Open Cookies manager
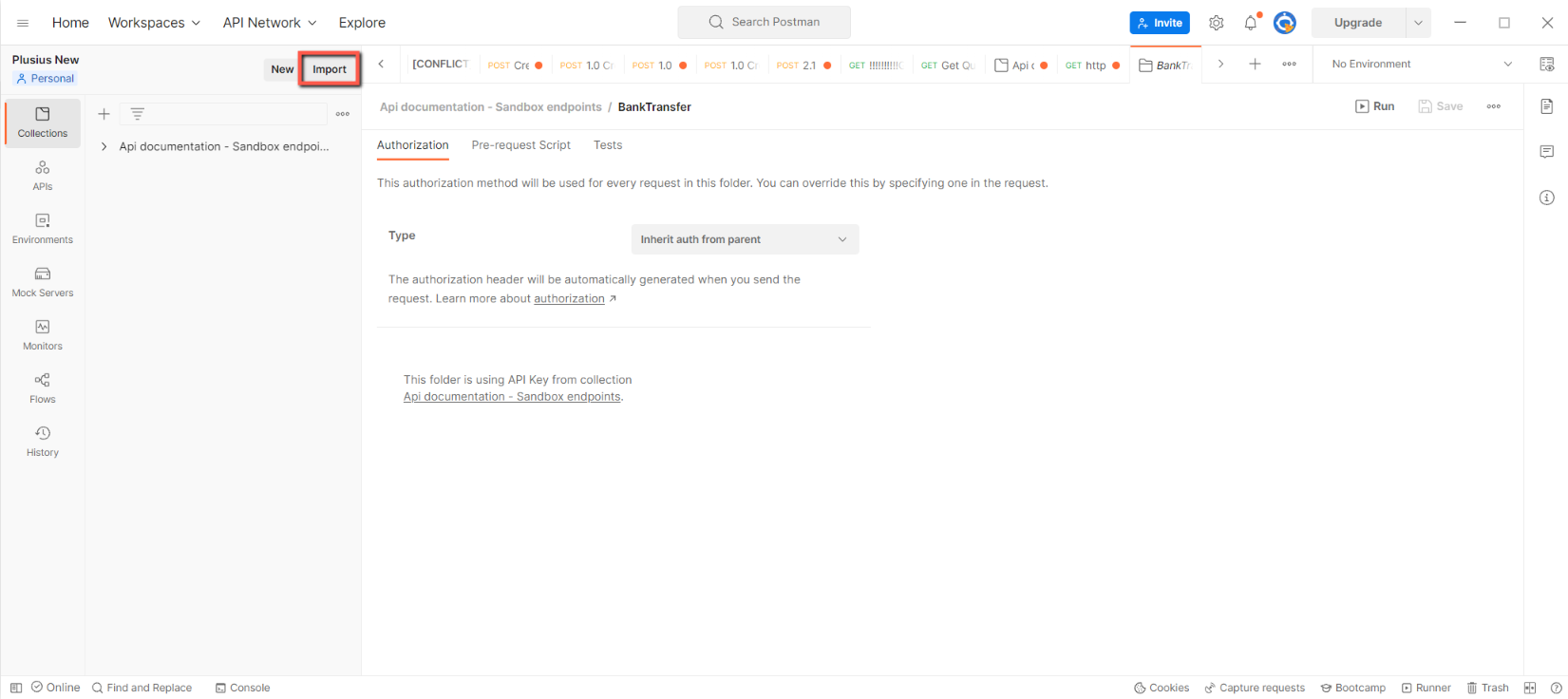 1162,688
